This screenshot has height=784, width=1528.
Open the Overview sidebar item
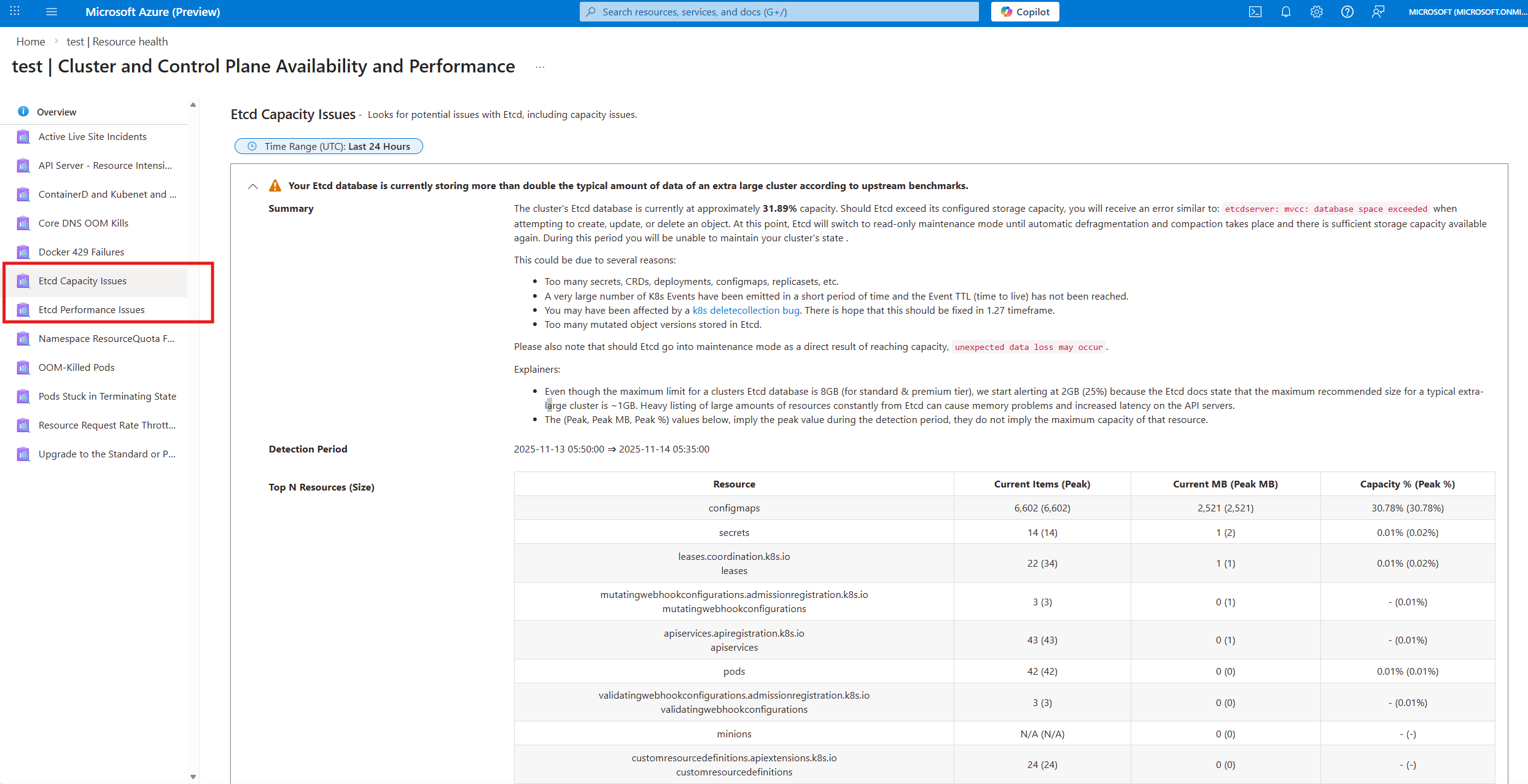tap(57, 112)
